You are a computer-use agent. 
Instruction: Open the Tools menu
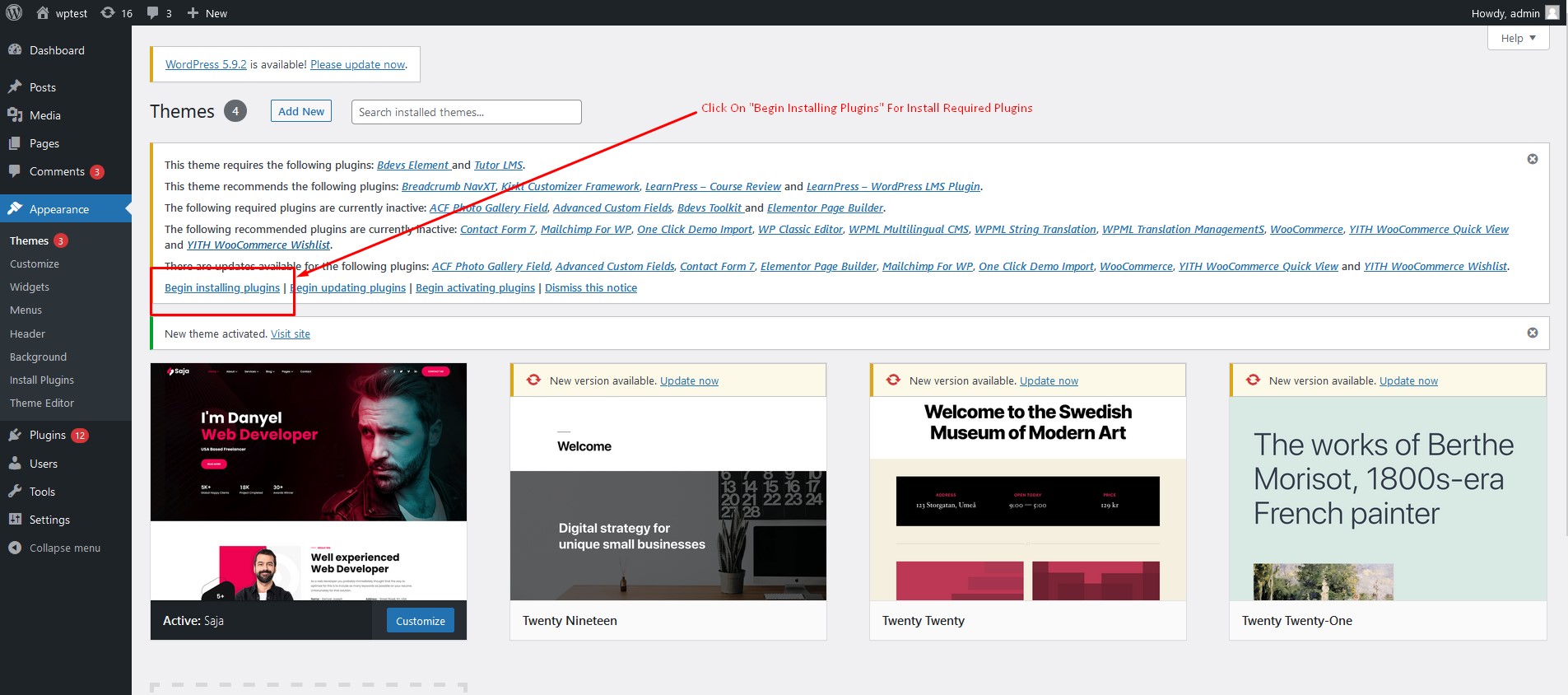coord(66,492)
